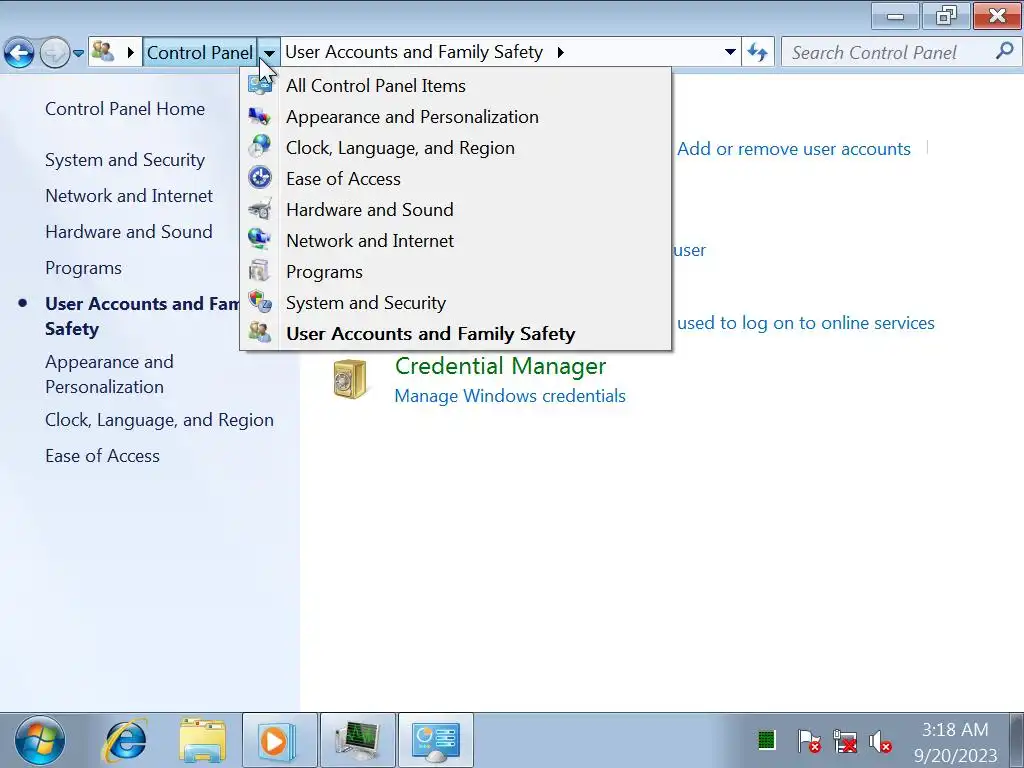Open Programs in the left sidebar
Image resolution: width=1024 pixels, height=768 pixels.
point(83,268)
